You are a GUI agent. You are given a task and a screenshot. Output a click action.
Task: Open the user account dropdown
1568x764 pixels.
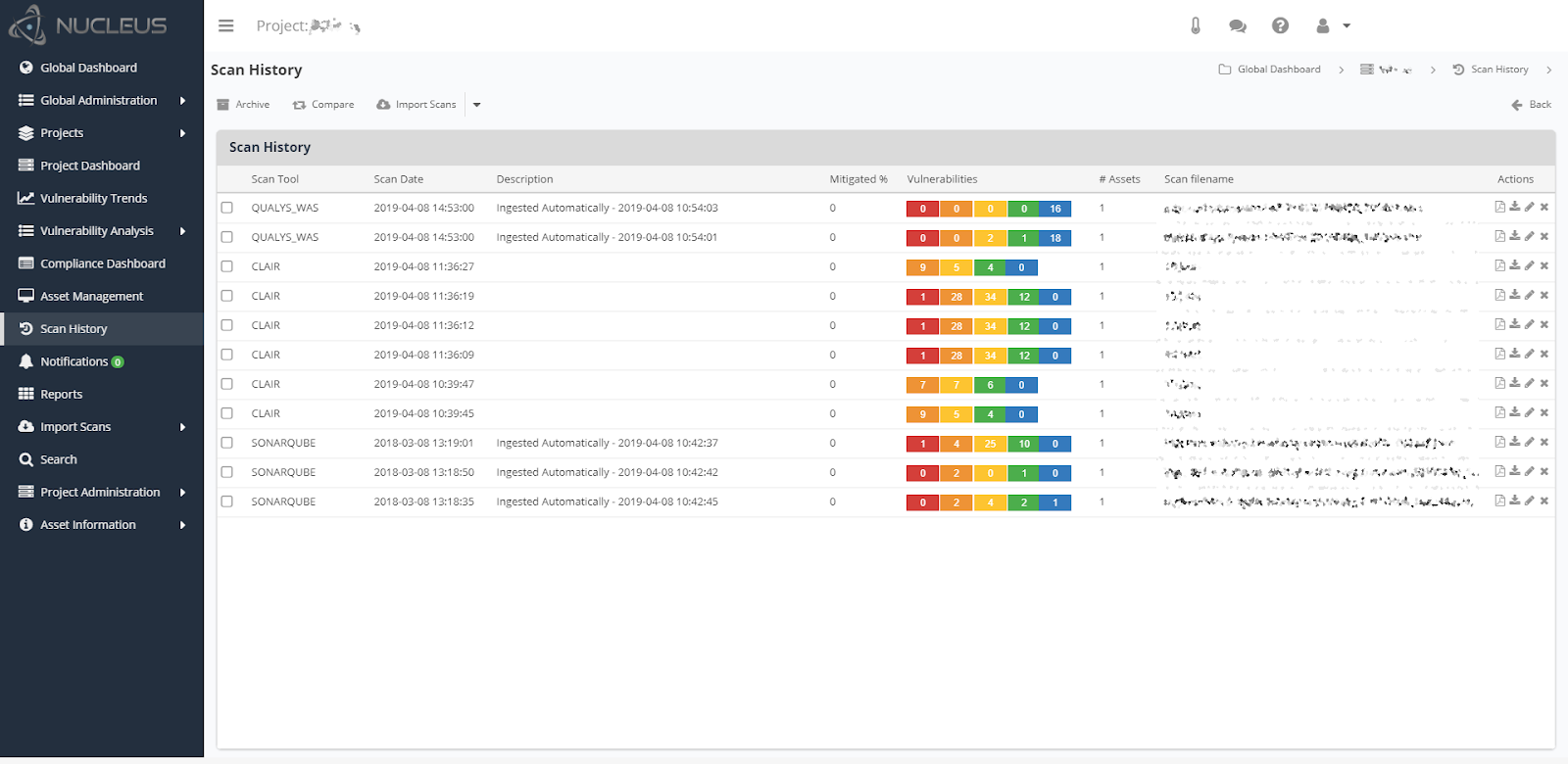click(x=1333, y=25)
